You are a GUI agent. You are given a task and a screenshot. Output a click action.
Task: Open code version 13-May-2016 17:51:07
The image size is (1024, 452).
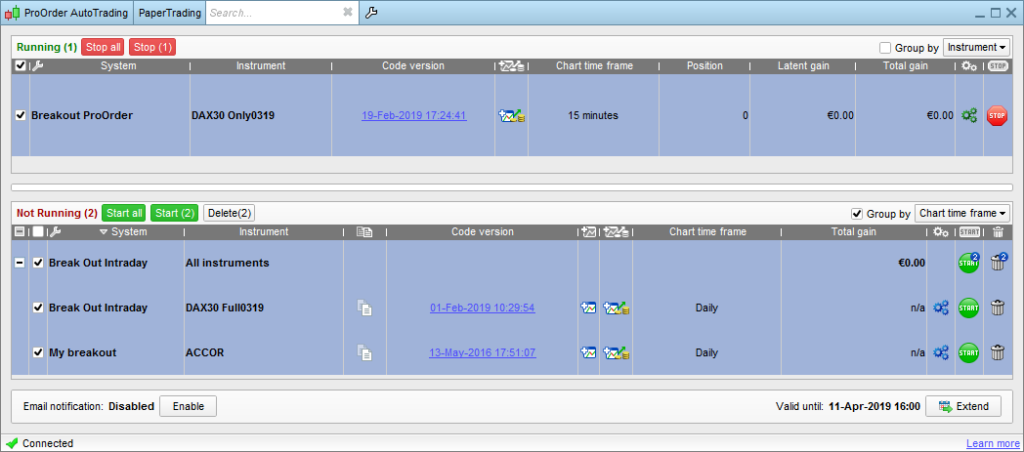(x=483, y=353)
